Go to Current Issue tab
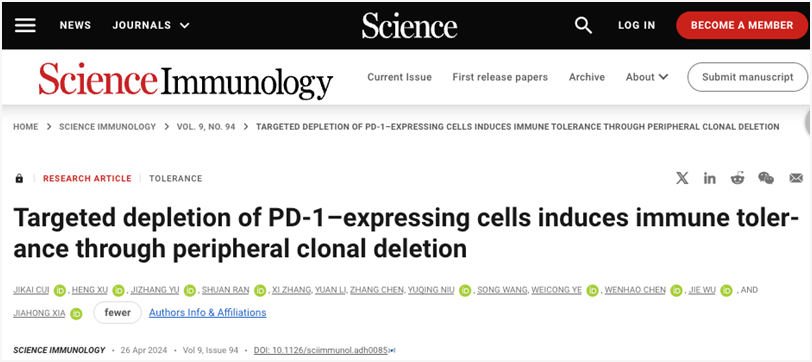This screenshot has height=362, width=812. [x=399, y=77]
